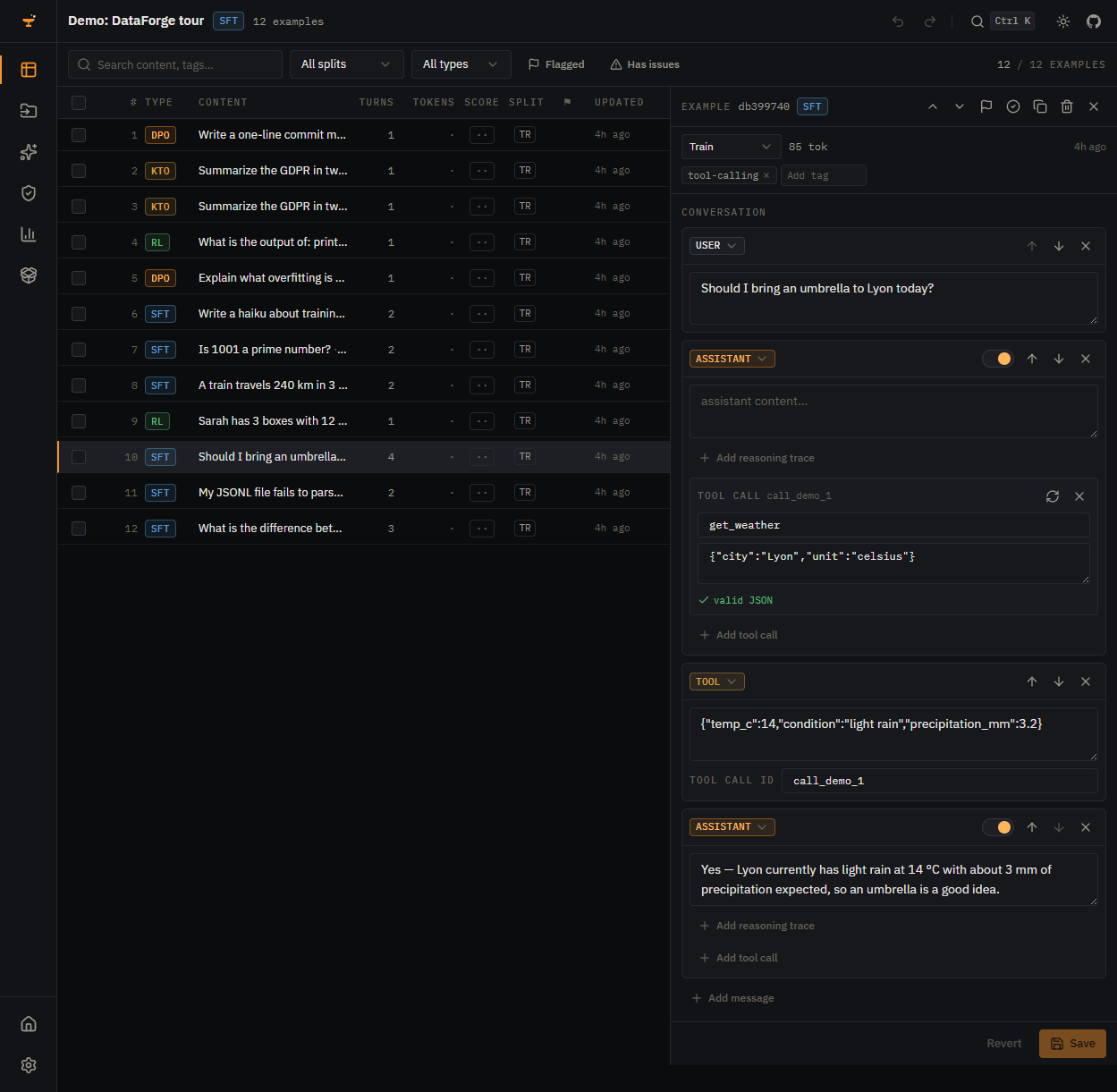Open the All types dropdown
Image resolution: width=1117 pixels, height=1092 pixels.
(x=461, y=64)
